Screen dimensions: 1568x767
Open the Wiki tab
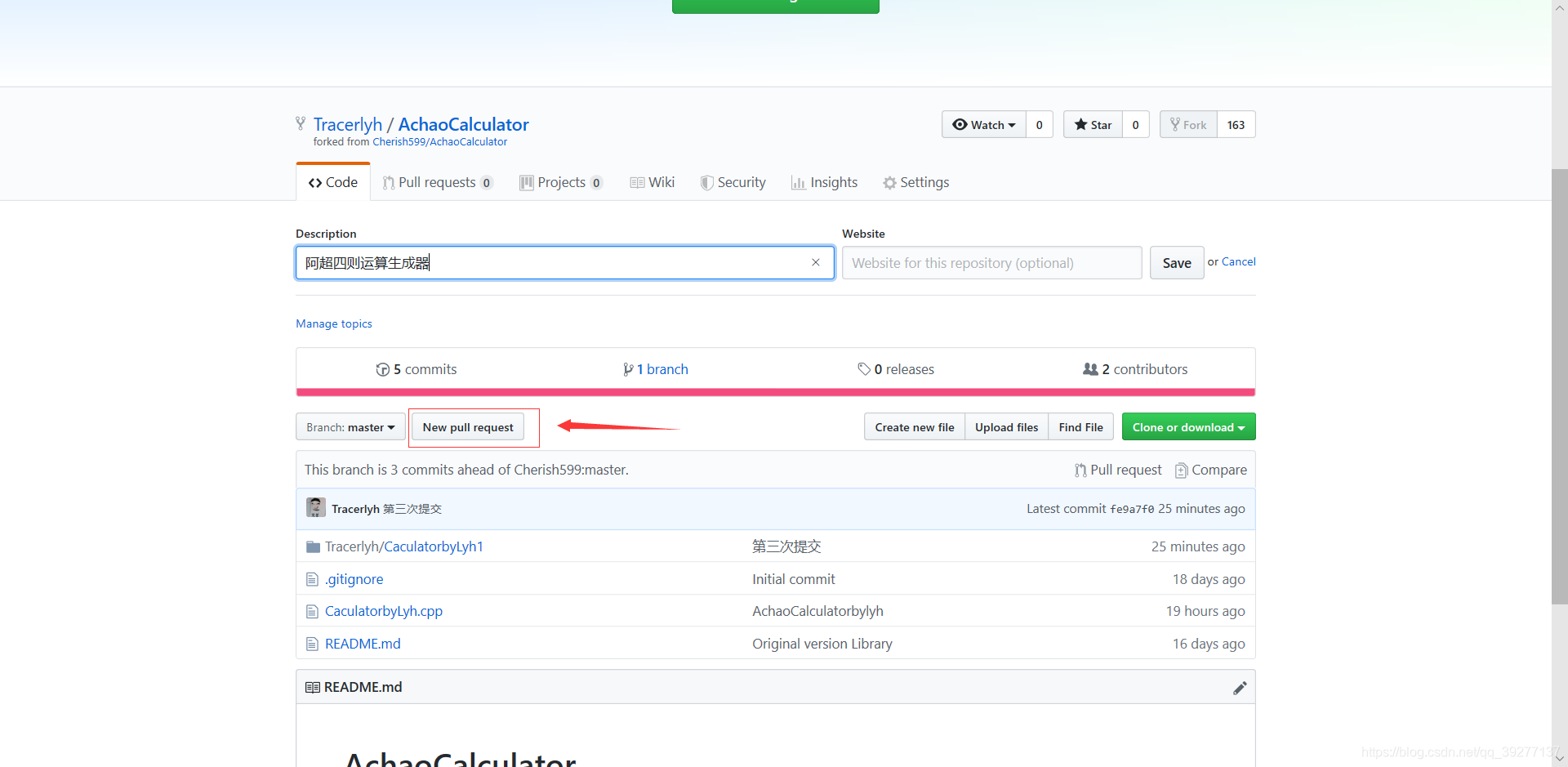(653, 182)
